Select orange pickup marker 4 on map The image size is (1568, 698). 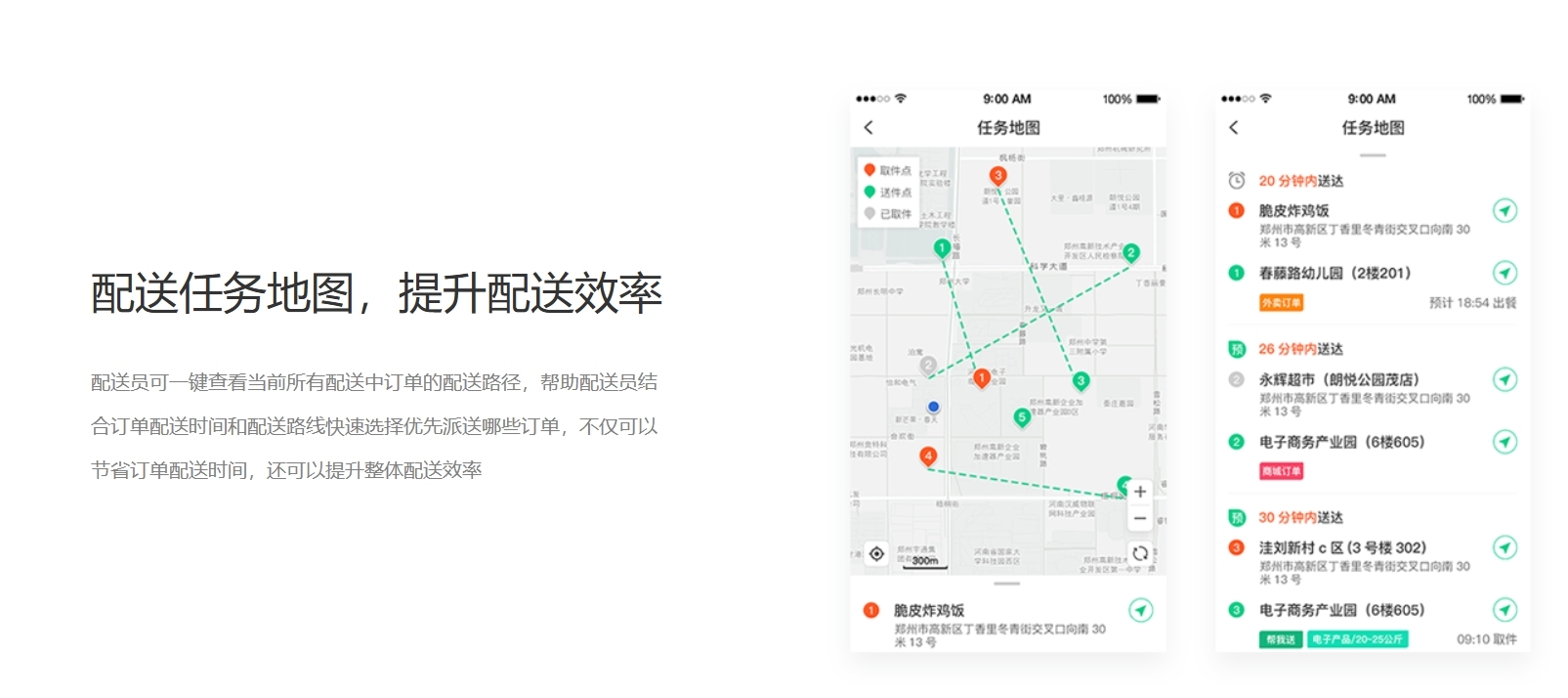tap(928, 457)
